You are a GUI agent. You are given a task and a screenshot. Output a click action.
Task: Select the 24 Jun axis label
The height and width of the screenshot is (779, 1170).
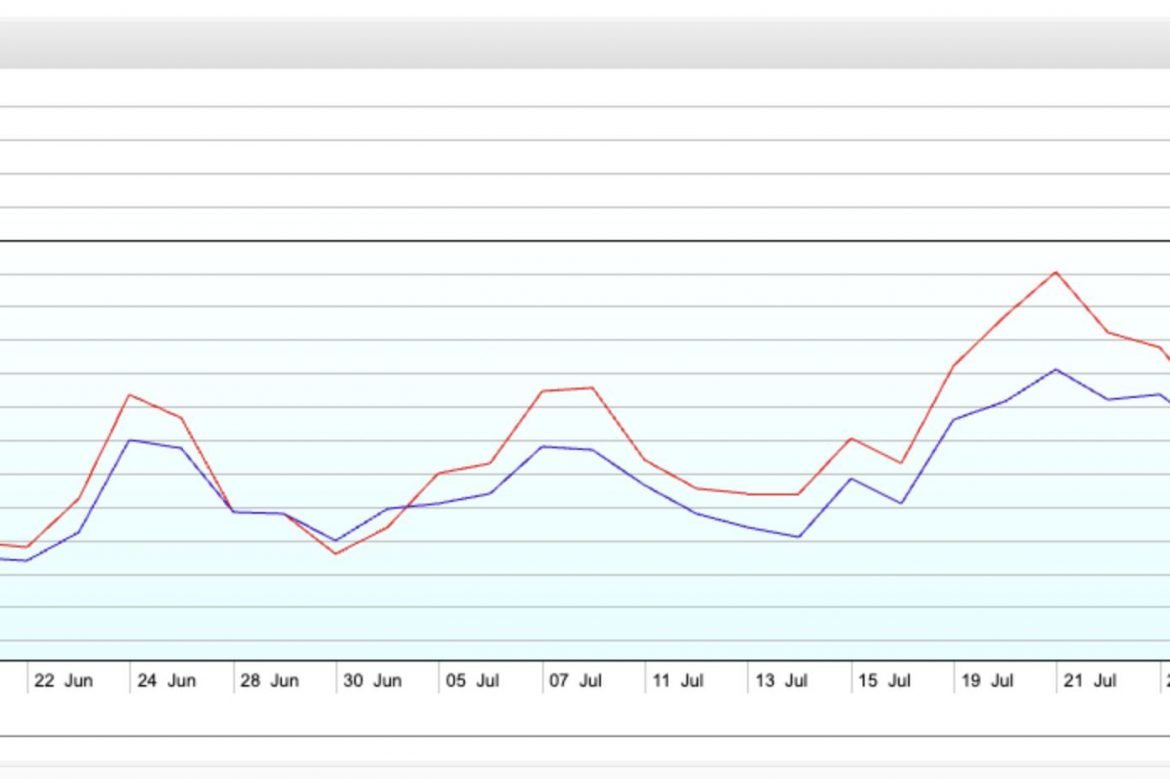(x=166, y=681)
